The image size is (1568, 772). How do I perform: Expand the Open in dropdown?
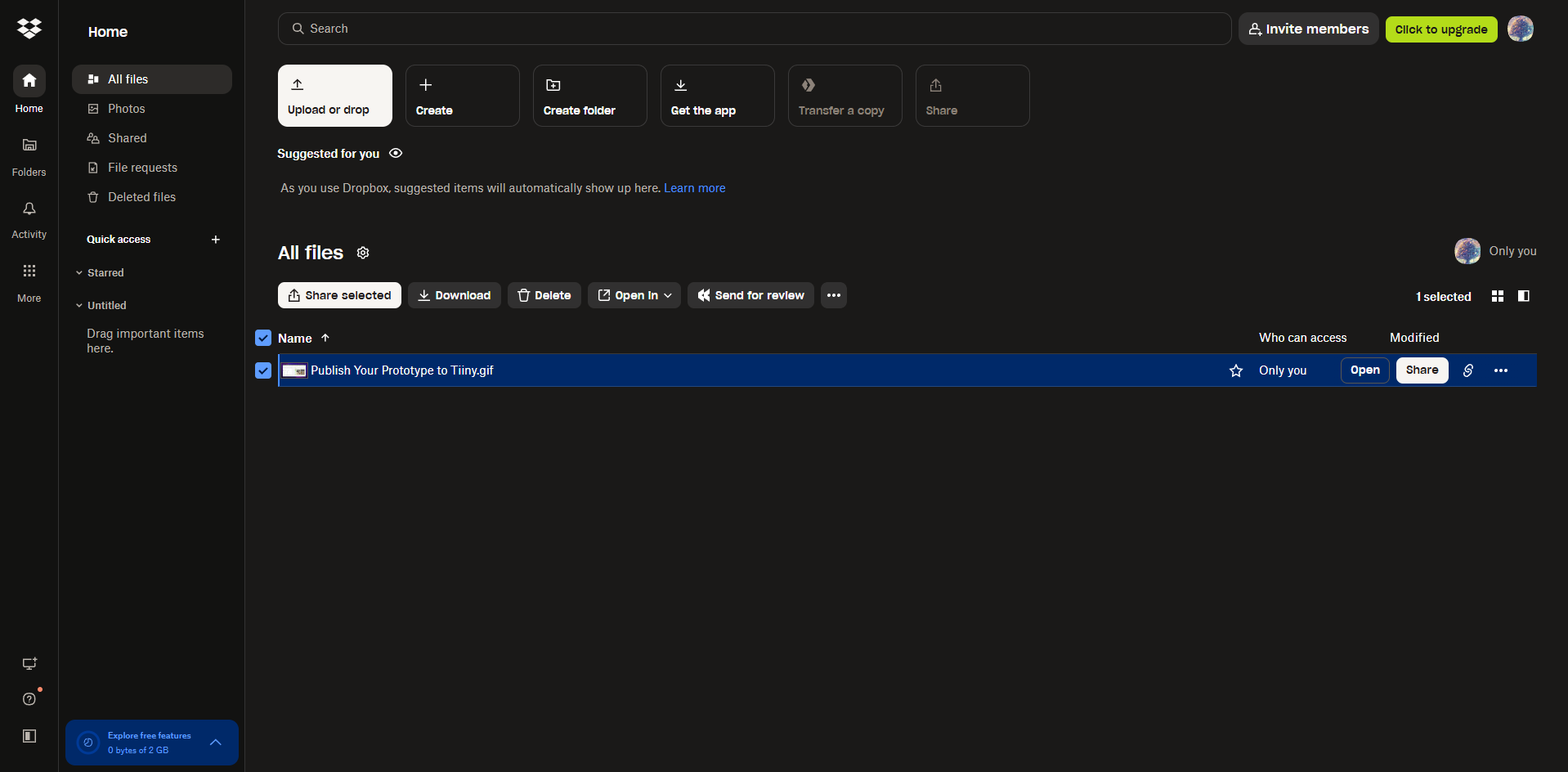635,295
